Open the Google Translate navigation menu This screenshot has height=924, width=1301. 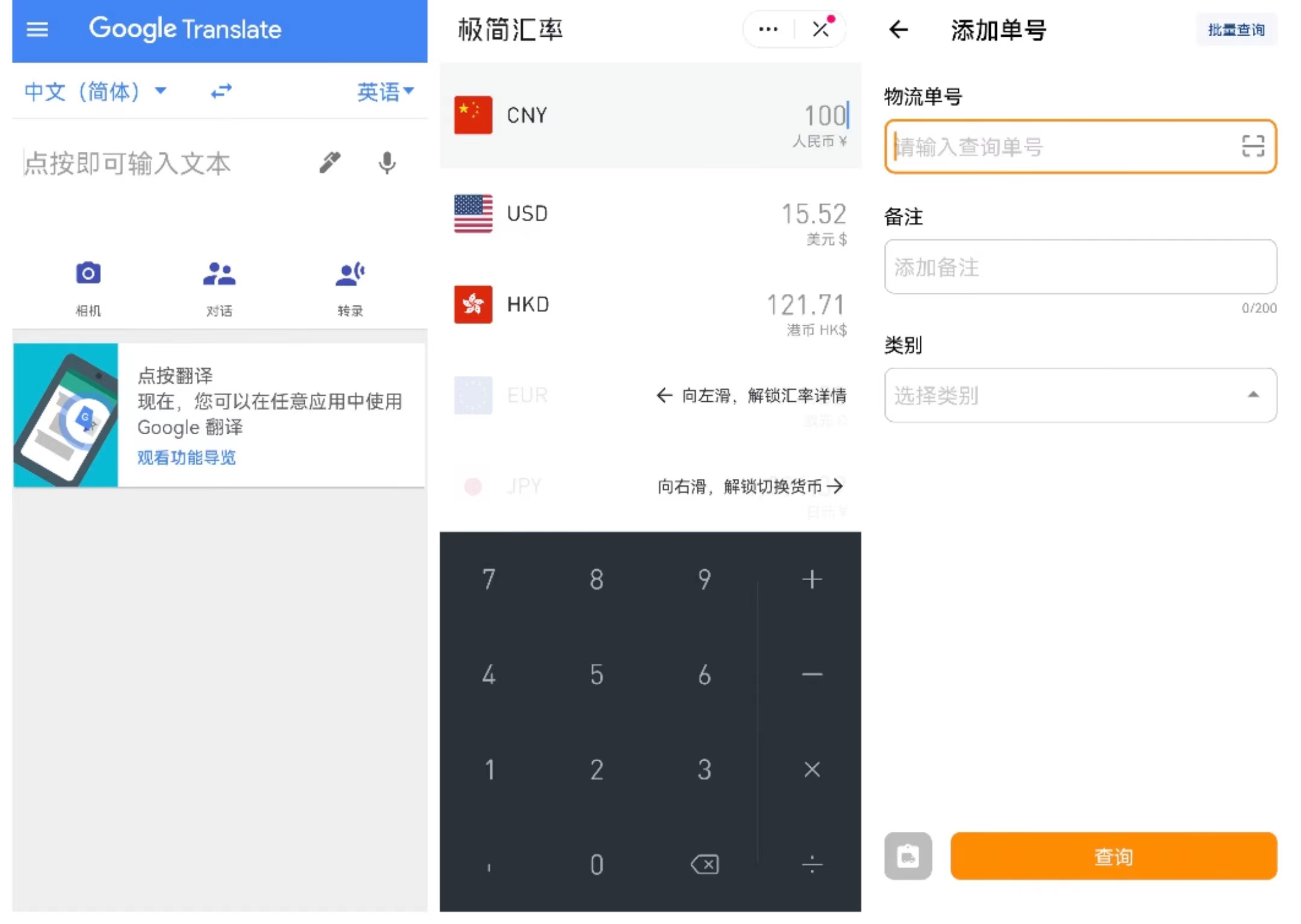(37, 29)
